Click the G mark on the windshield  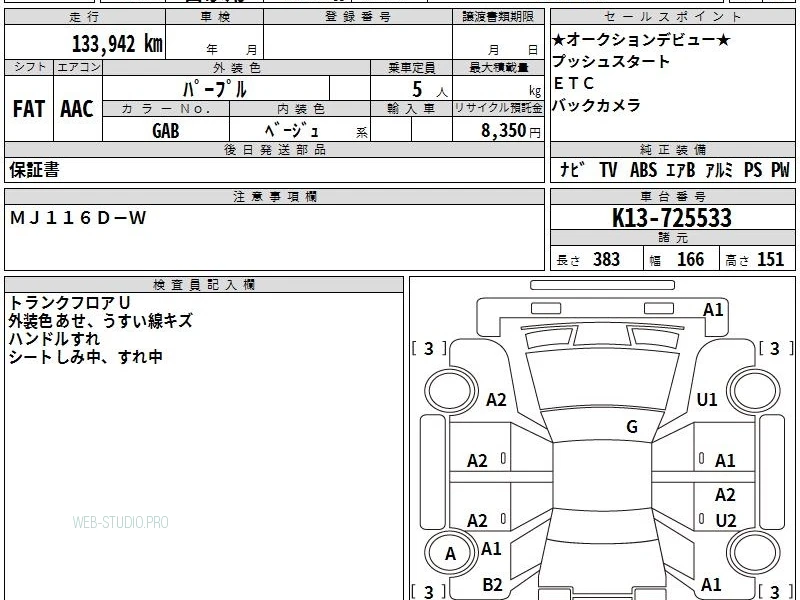click(x=632, y=427)
